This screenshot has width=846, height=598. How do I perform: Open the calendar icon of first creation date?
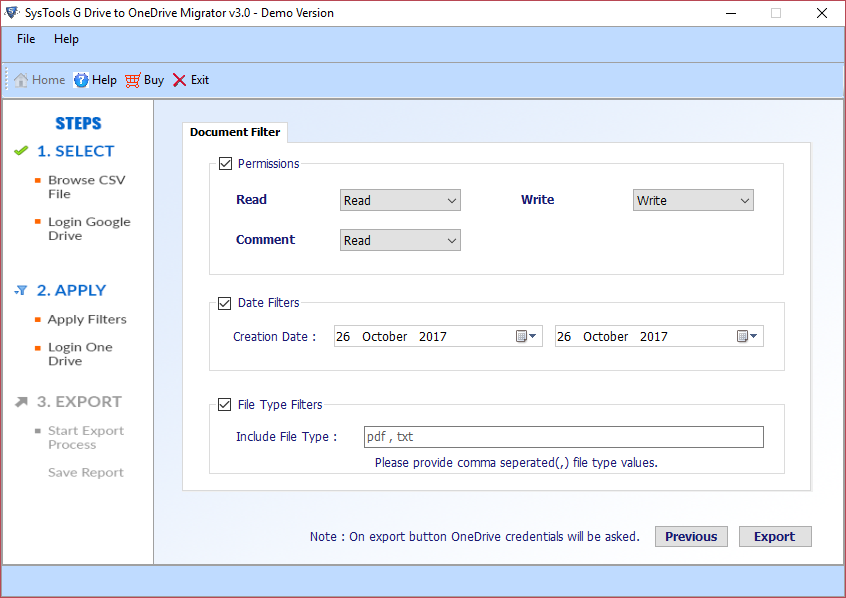click(x=526, y=336)
